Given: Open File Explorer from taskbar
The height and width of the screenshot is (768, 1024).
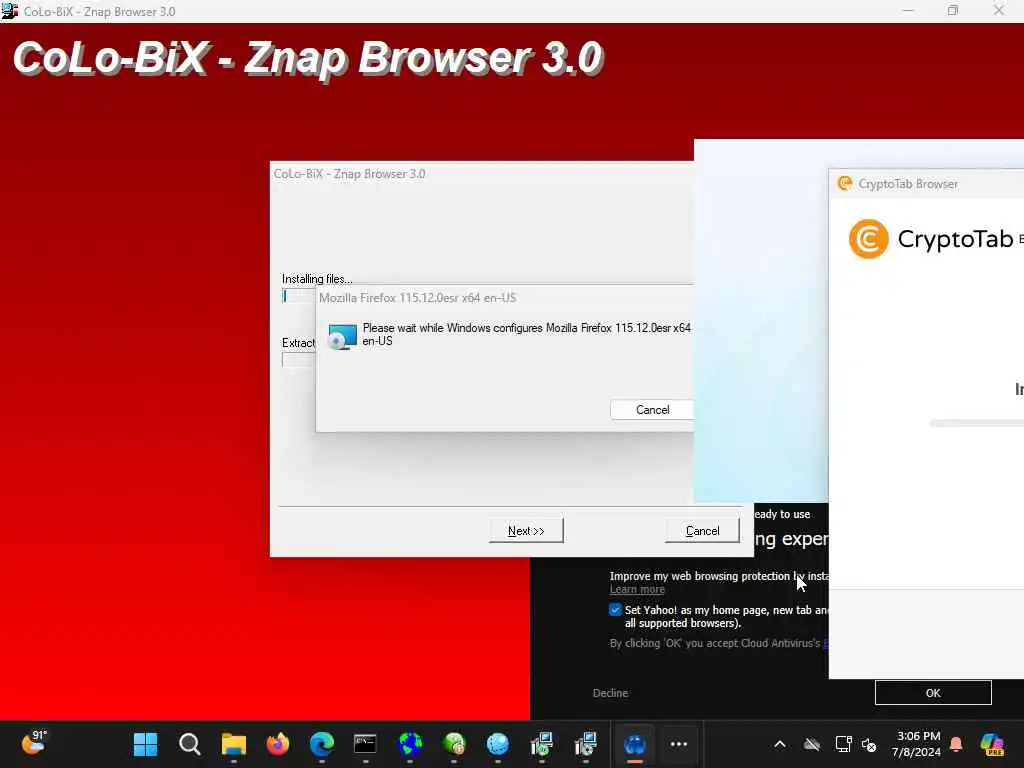Looking at the screenshot, I should pos(233,744).
